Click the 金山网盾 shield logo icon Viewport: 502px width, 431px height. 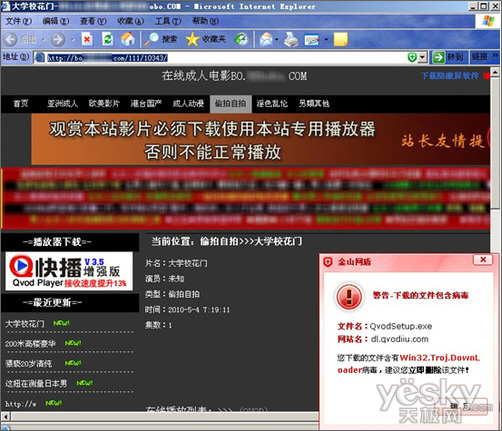click(328, 262)
